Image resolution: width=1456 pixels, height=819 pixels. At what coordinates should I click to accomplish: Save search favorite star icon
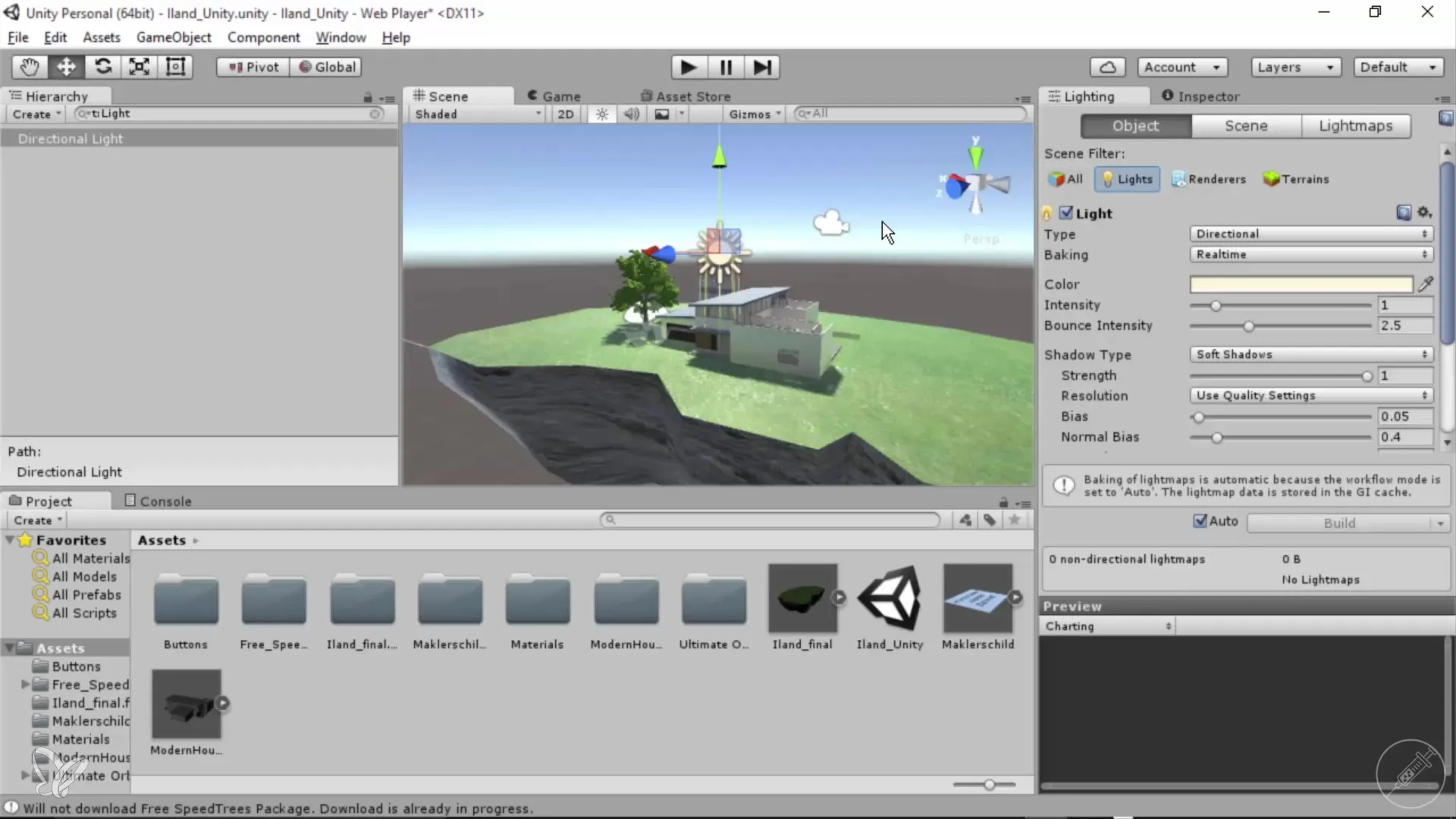pos(1015,520)
